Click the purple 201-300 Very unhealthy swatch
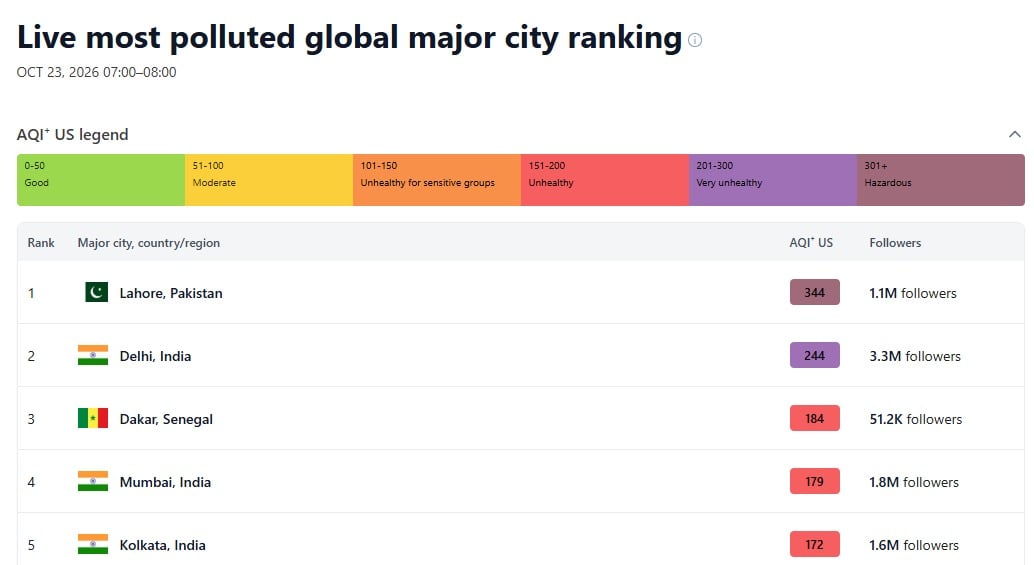Screen dimensions: 1034x565 coord(774,180)
